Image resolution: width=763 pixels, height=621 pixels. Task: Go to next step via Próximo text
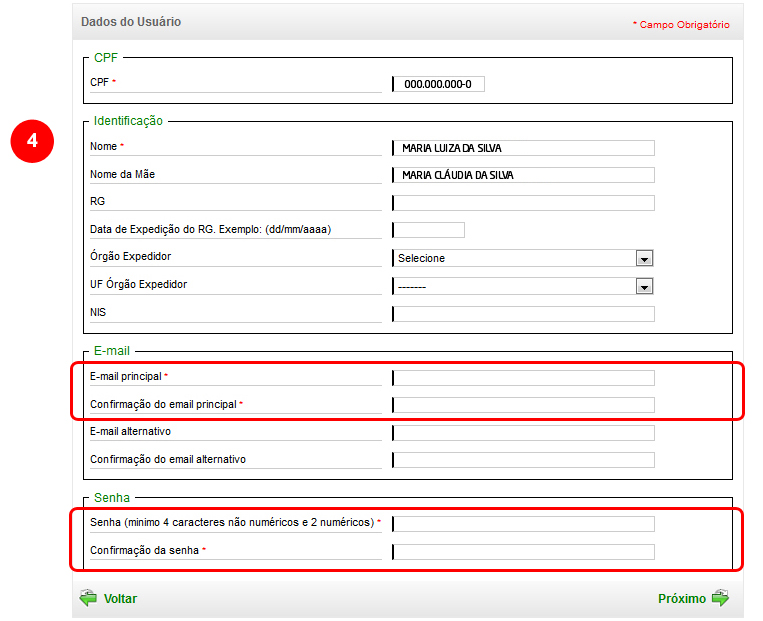[x=681, y=599]
